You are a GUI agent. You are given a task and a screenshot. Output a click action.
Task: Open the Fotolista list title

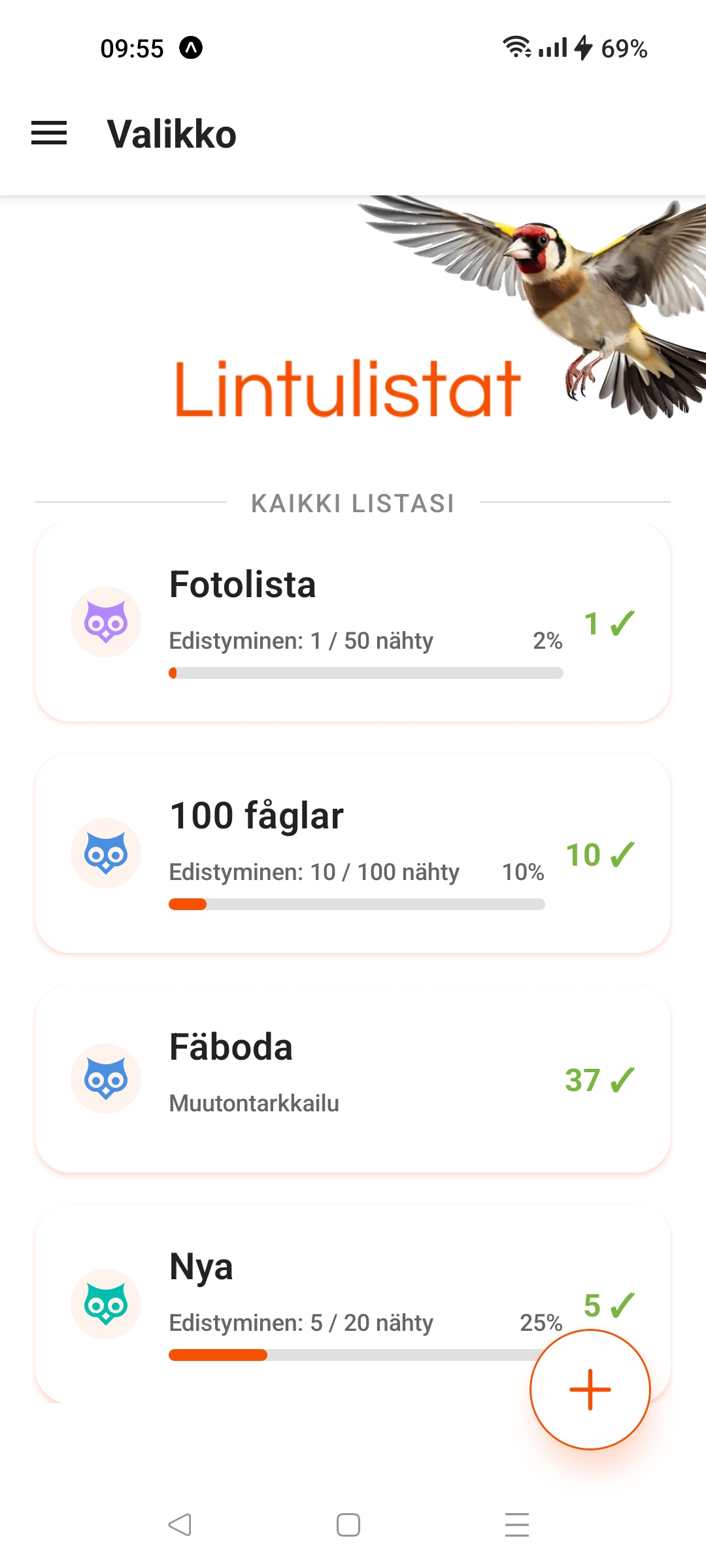coord(243,584)
